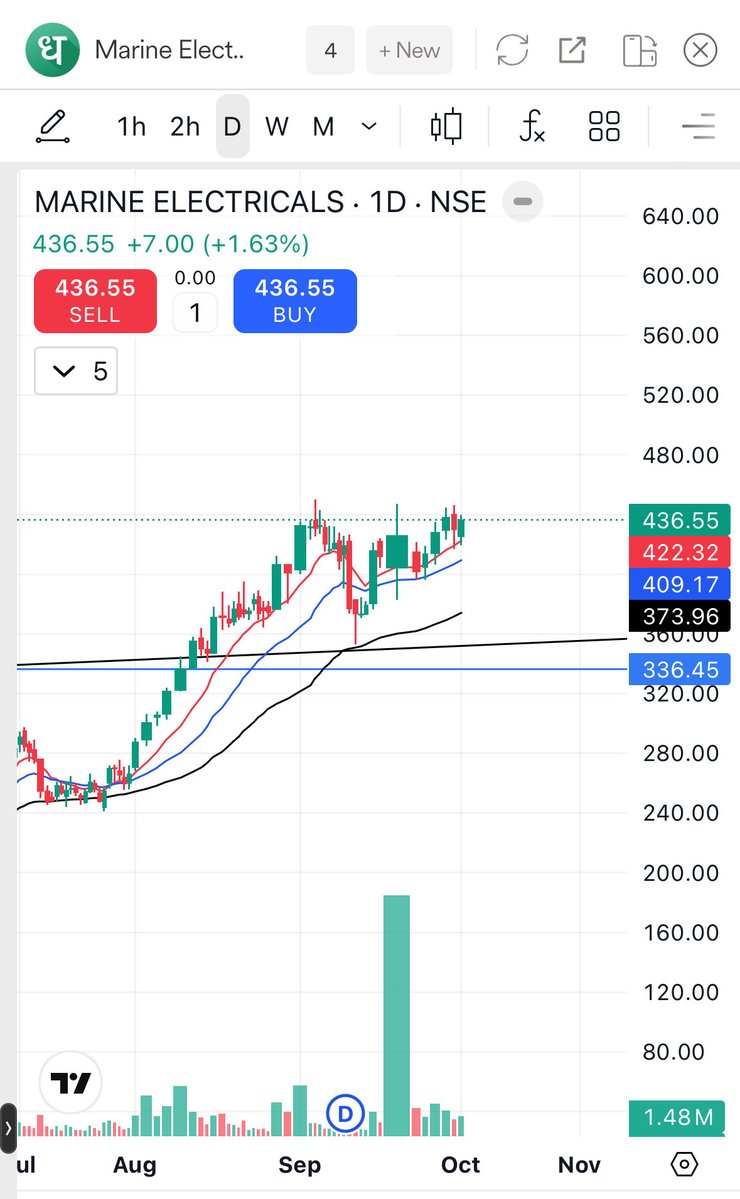The image size is (740, 1199).
Task: Click the +7.00 (+1.63%) change text
Action: coord(218,244)
